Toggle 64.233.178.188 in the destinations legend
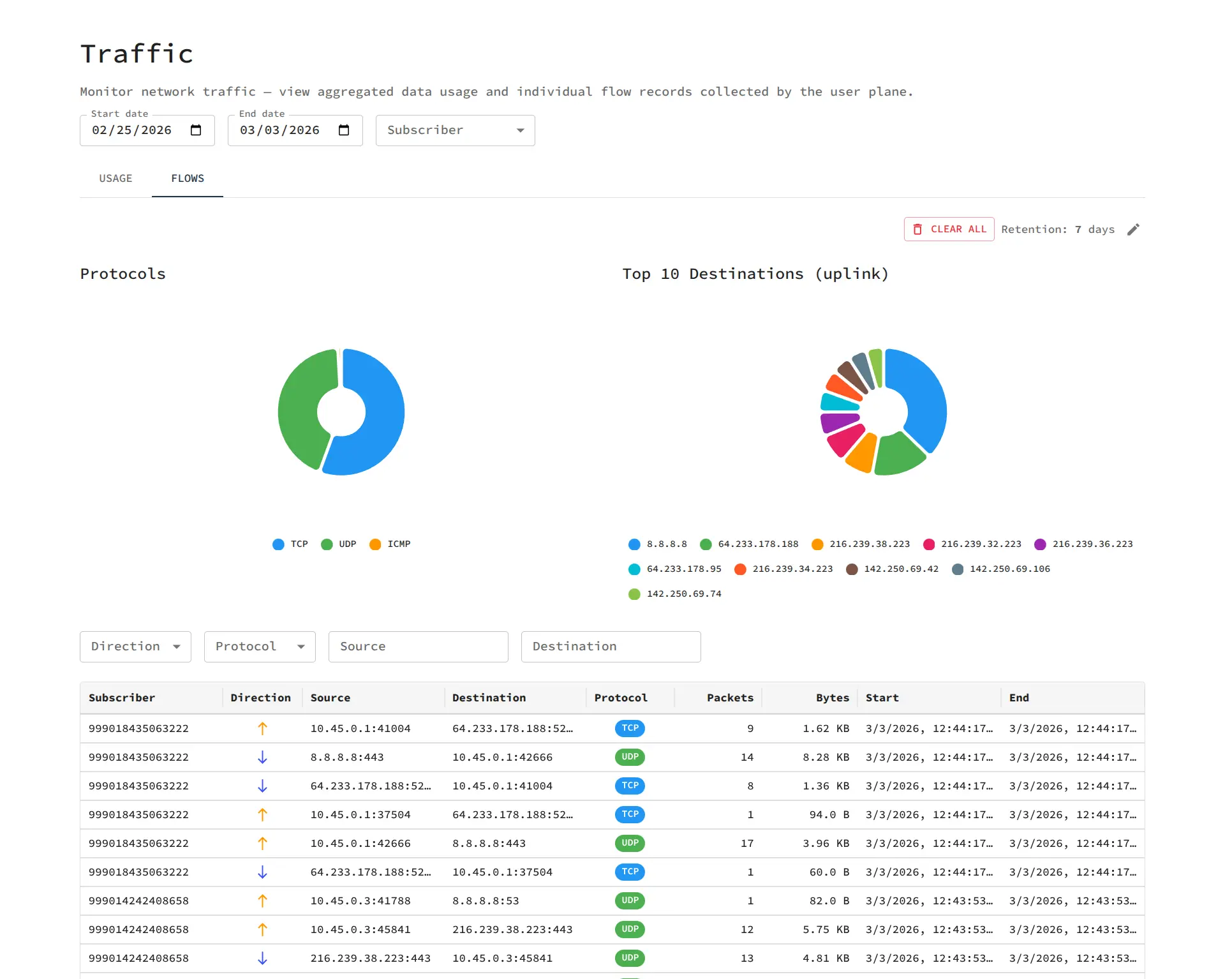Screen dimensions: 1232x979 pyautogui.click(x=749, y=544)
